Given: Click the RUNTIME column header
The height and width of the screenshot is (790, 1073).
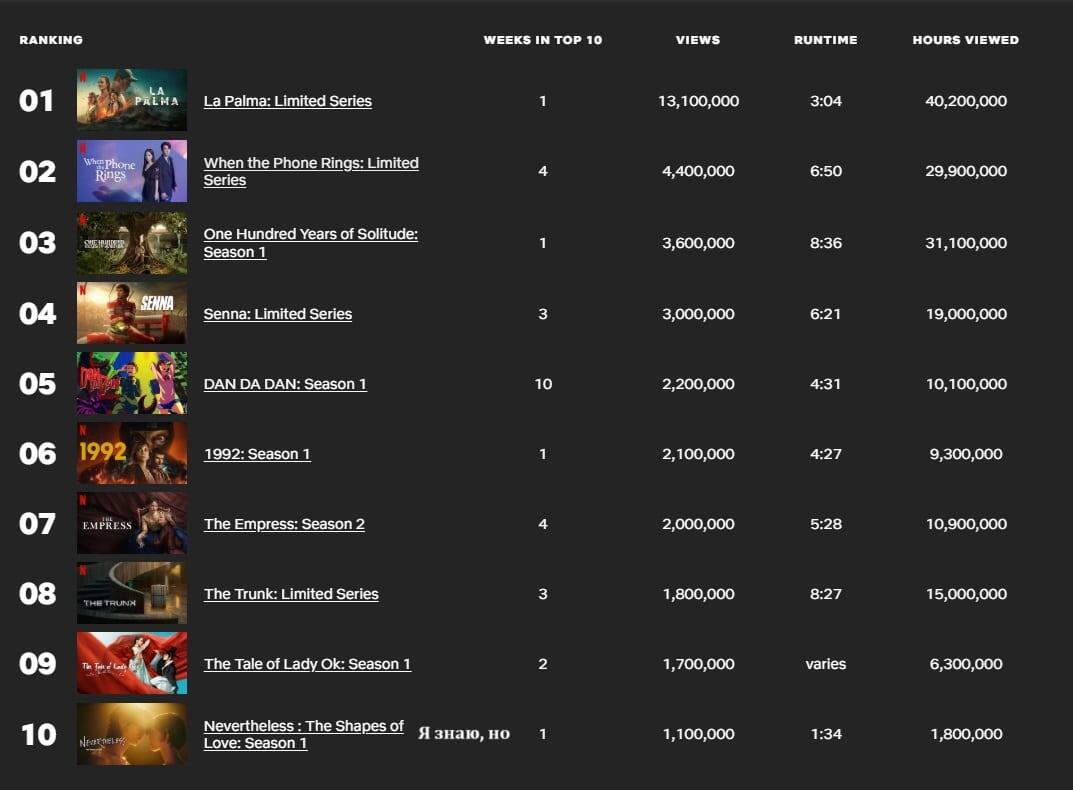Looking at the screenshot, I should coord(825,40).
